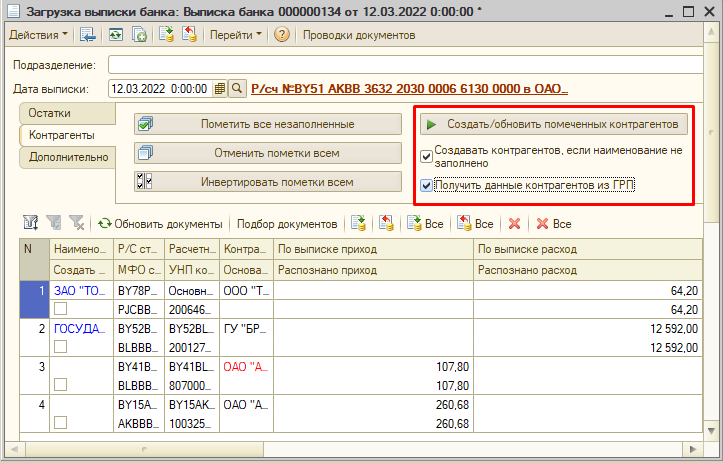Expand the Перейти dropdown menu

click(x=235, y=35)
